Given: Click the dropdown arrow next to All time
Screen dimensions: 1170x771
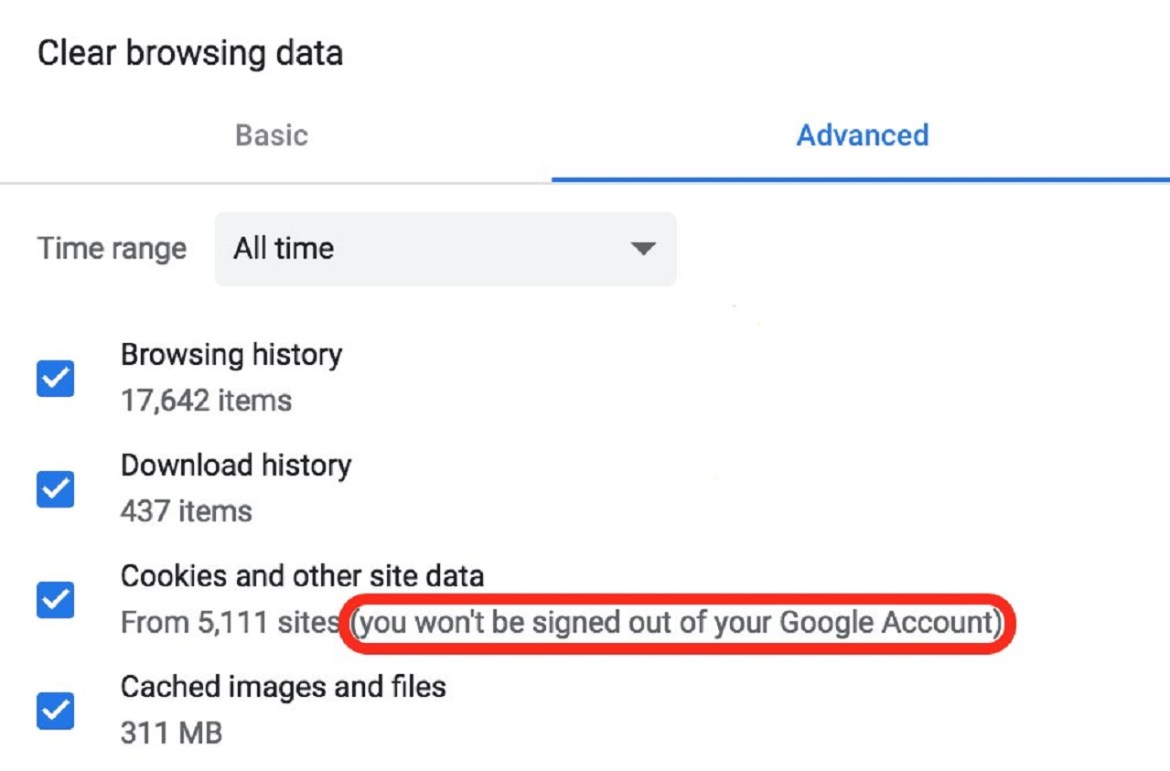Looking at the screenshot, I should [x=643, y=248].
